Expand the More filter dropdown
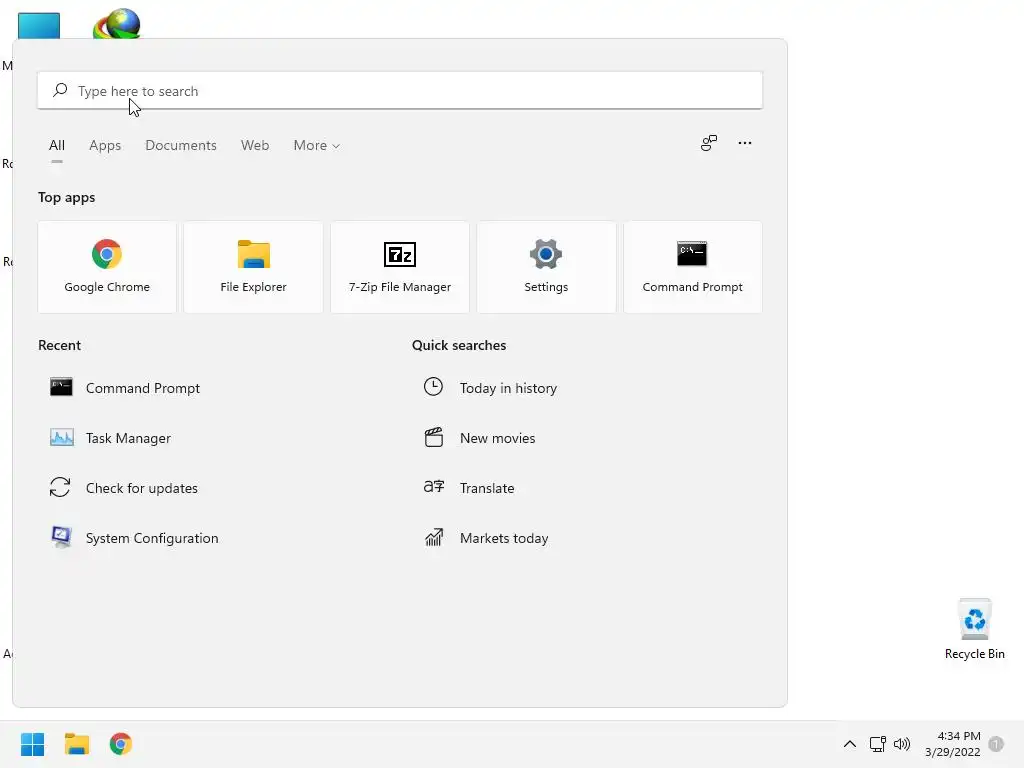The width and height of the screenshot is (1024, 768). click(317, 145)
